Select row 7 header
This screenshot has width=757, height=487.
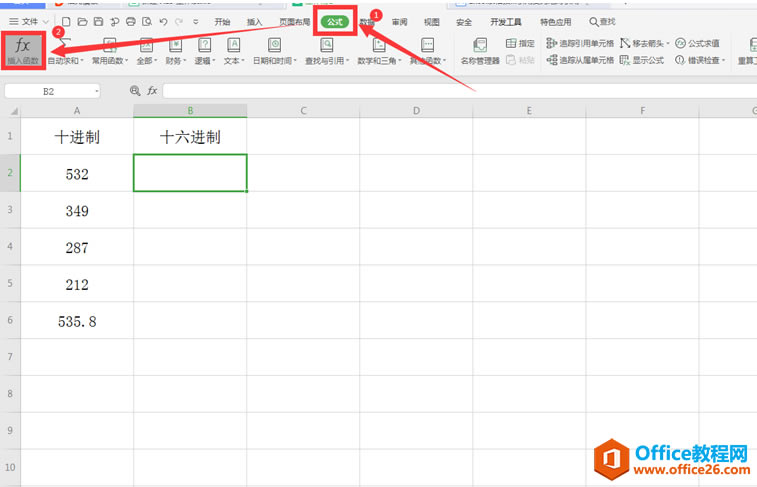pos(10,357)
